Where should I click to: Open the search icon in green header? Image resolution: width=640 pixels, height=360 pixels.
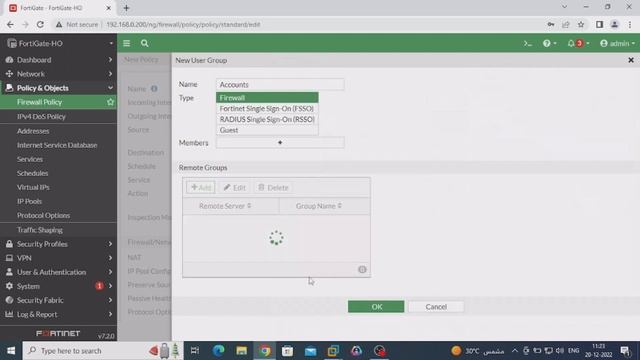pos(144,43)
